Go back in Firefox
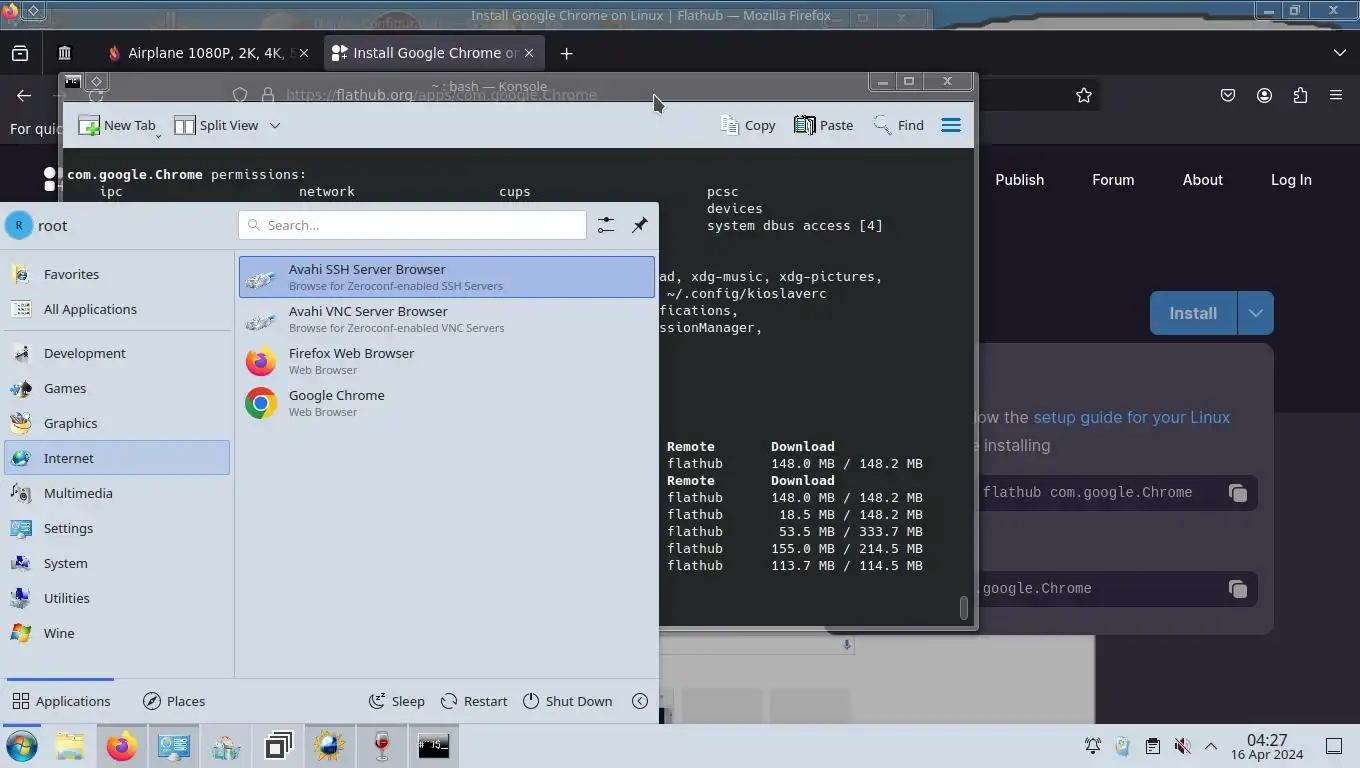 [x=24, y=95]
